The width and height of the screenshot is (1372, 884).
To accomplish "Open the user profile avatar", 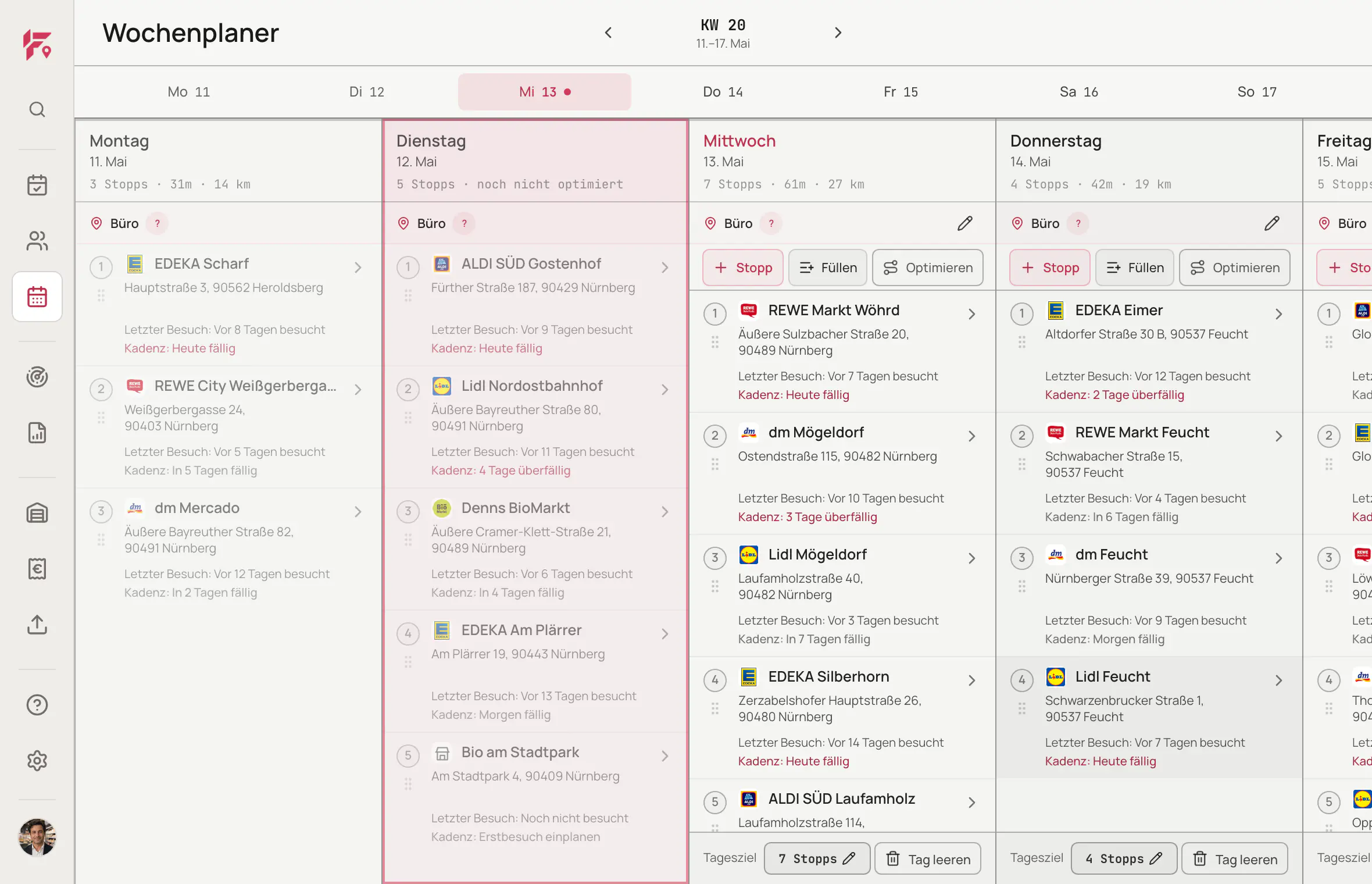I will pyautogui.click(x=37, y=837).
